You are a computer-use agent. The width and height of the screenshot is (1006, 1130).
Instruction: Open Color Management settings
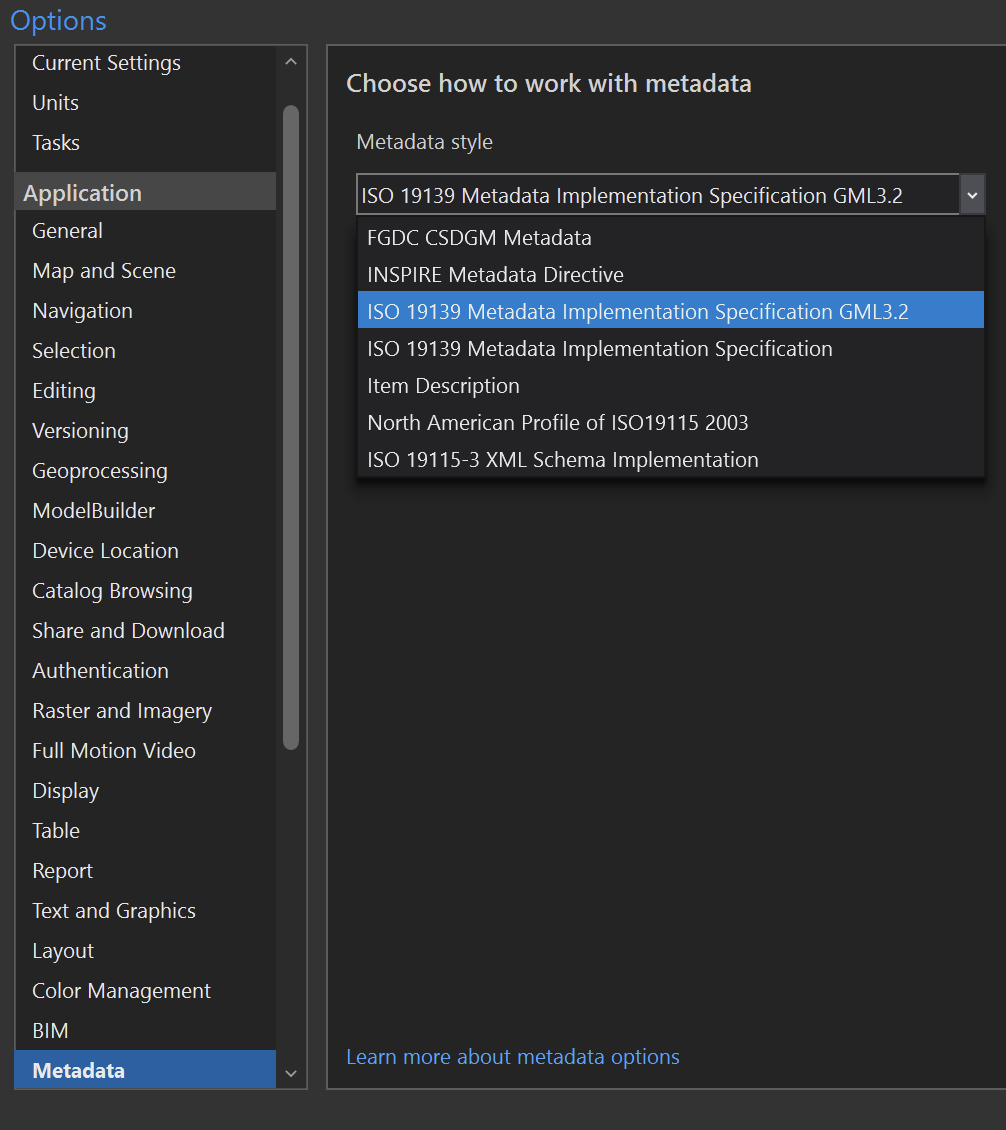121,991
